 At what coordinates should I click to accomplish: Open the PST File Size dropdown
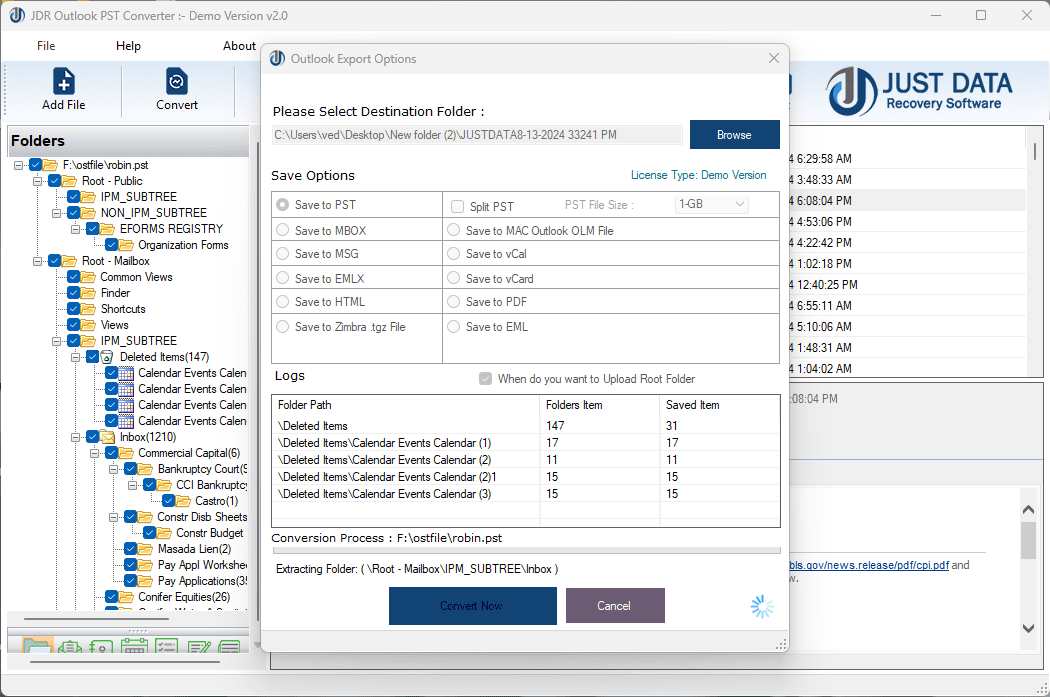point(711,204)
